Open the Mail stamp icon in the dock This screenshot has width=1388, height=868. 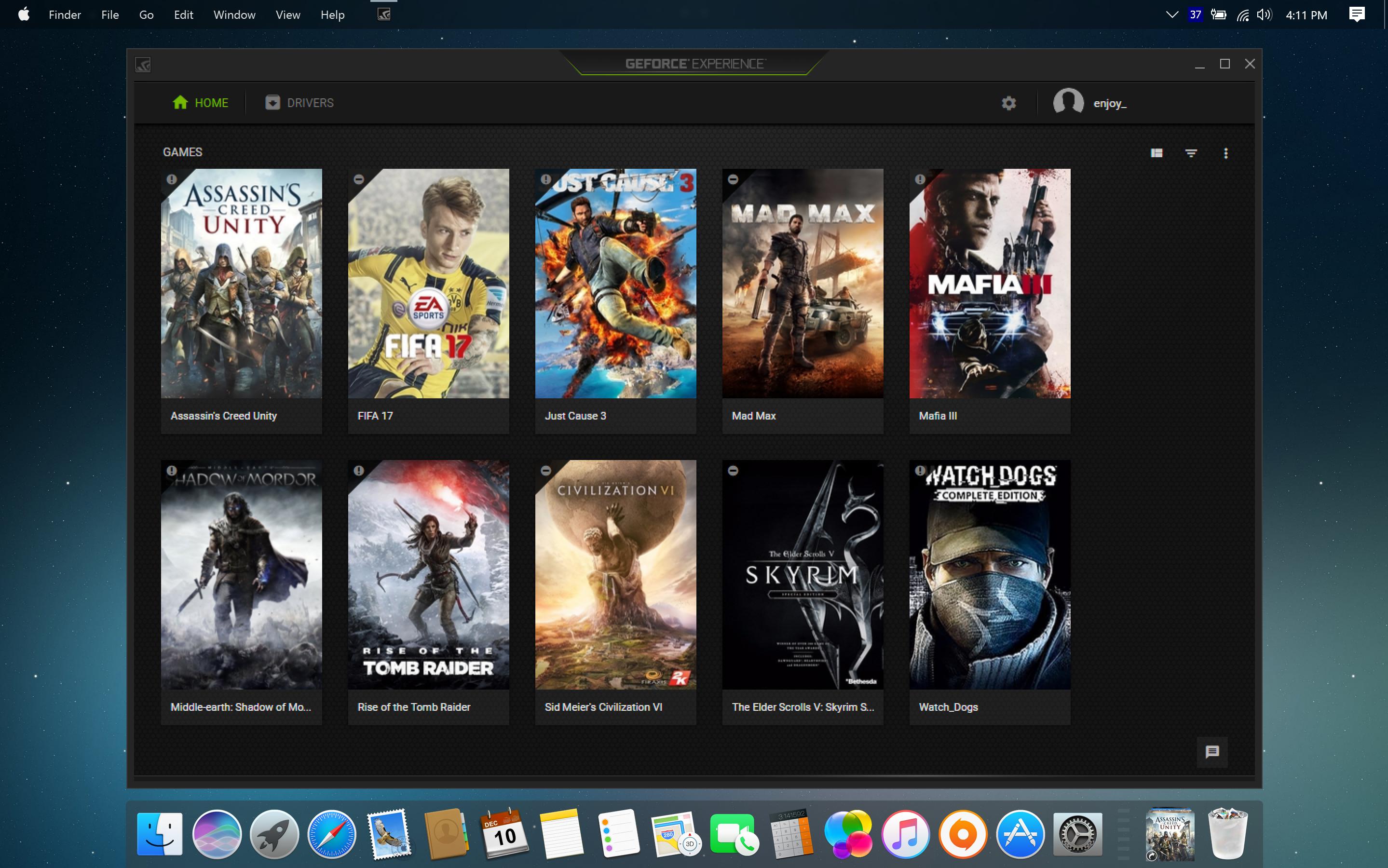click(x=389, y=834)
